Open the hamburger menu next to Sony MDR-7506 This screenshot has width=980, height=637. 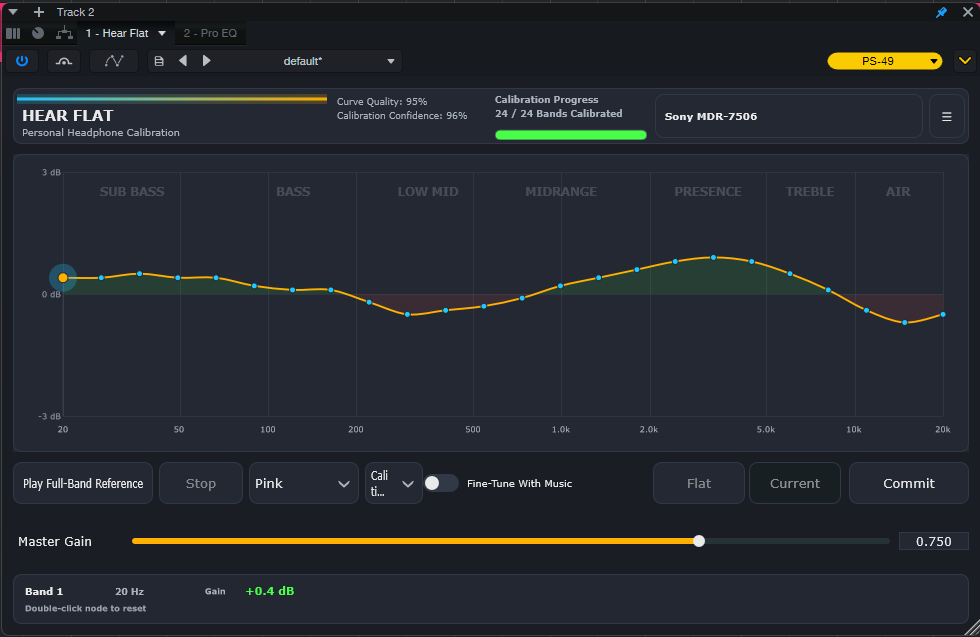tap(947, 116)
